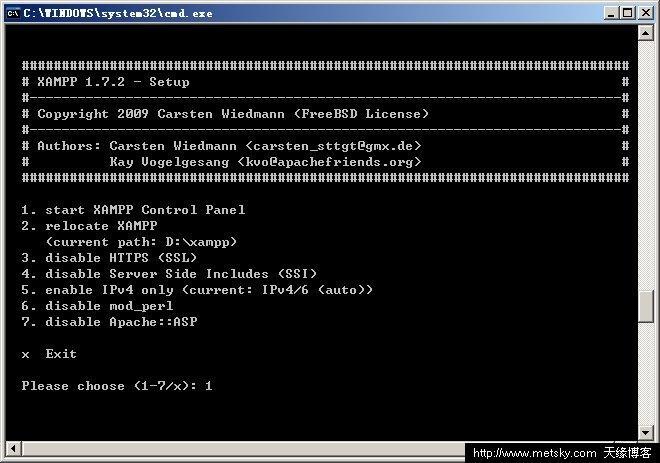The image size is (660, 463).
Task: Click option 4 disable Server Side Includes
Action: pos(169,274)
